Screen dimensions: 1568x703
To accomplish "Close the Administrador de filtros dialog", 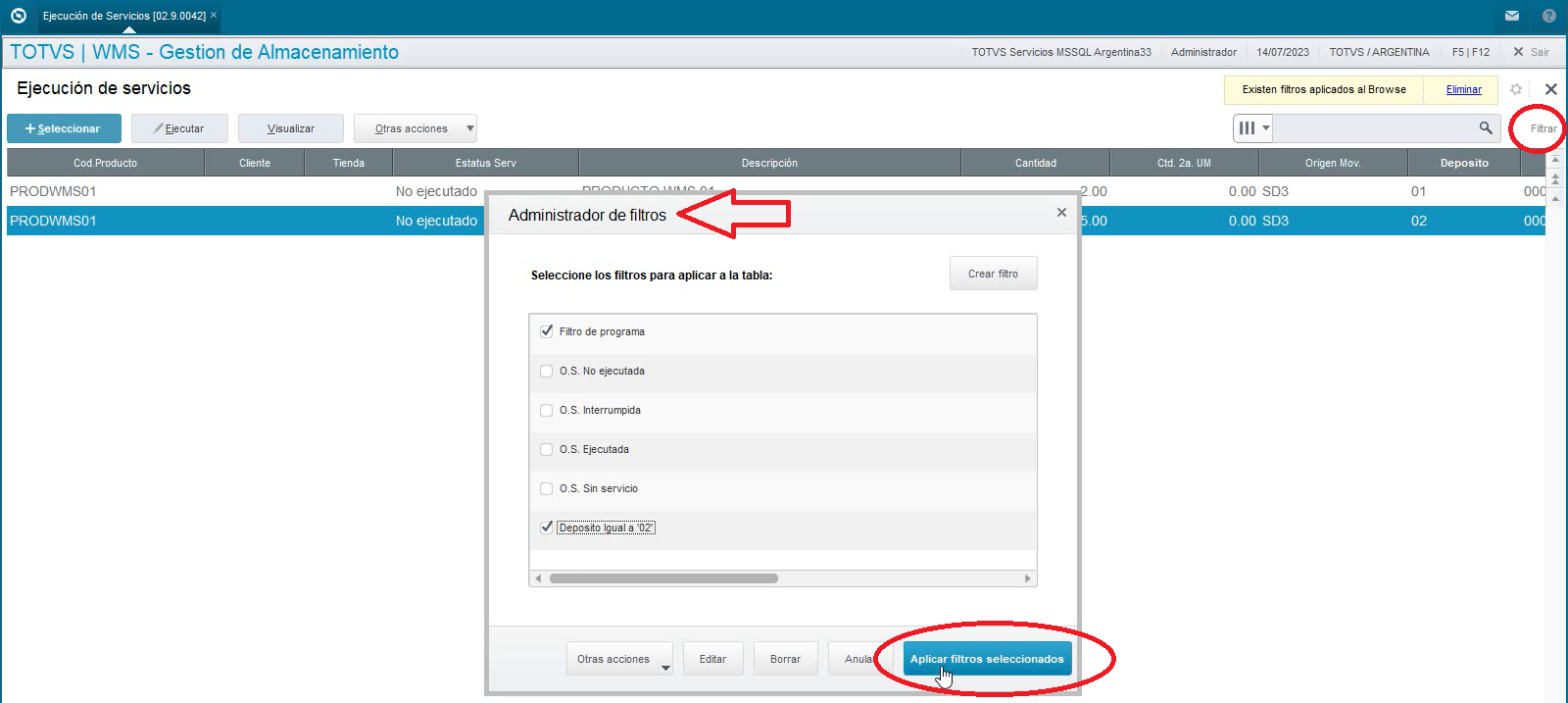I will click(1061, 213).
